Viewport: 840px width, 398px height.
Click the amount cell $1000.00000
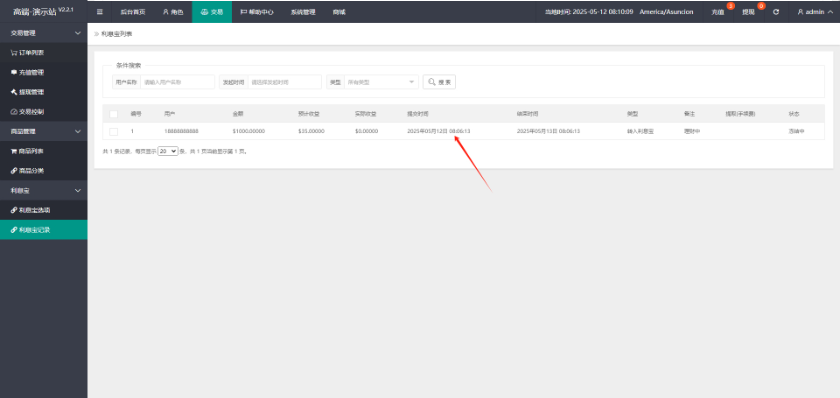point(249,131)
